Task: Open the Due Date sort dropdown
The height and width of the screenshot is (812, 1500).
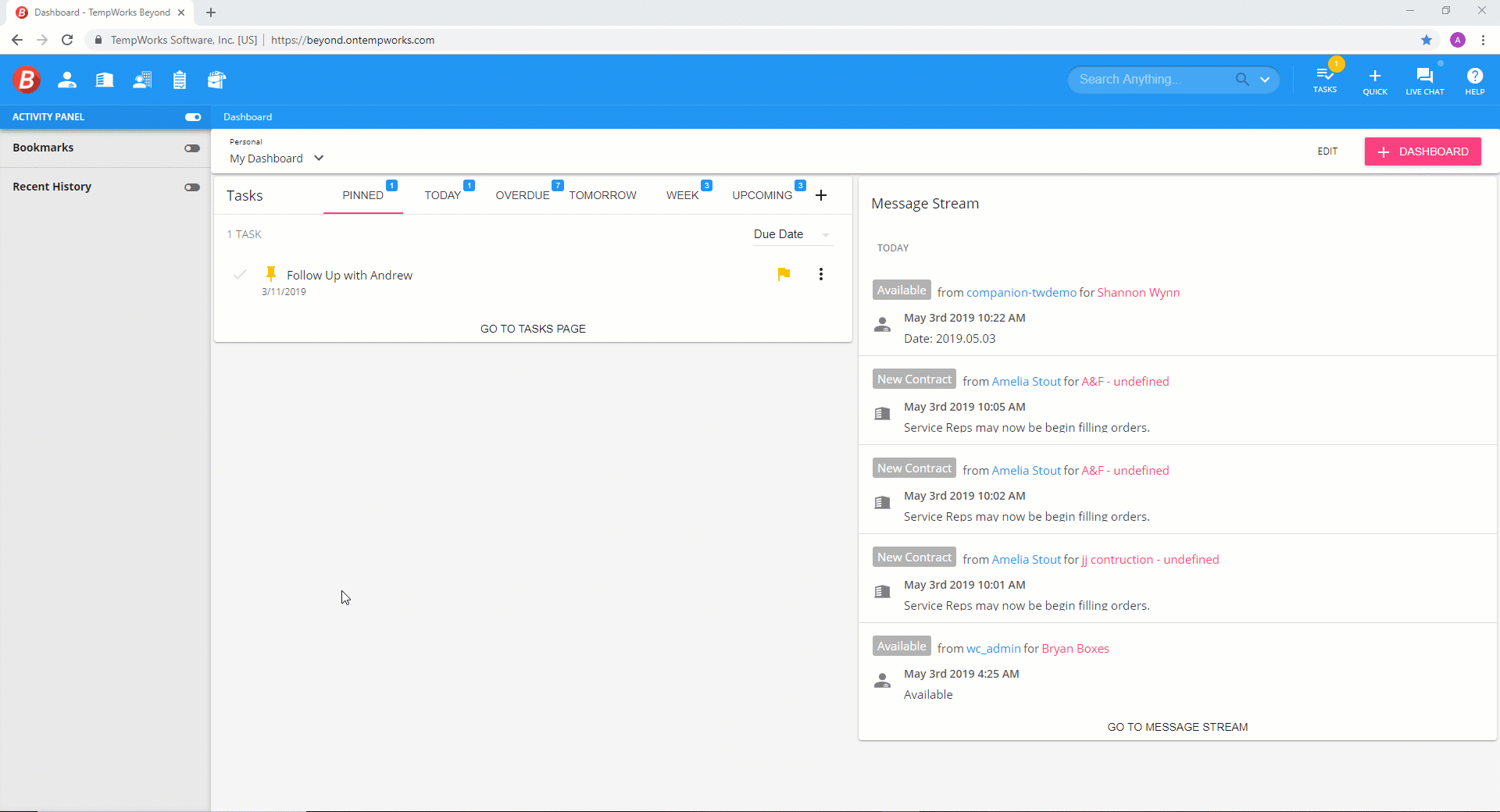Action: tap(793, 234)
